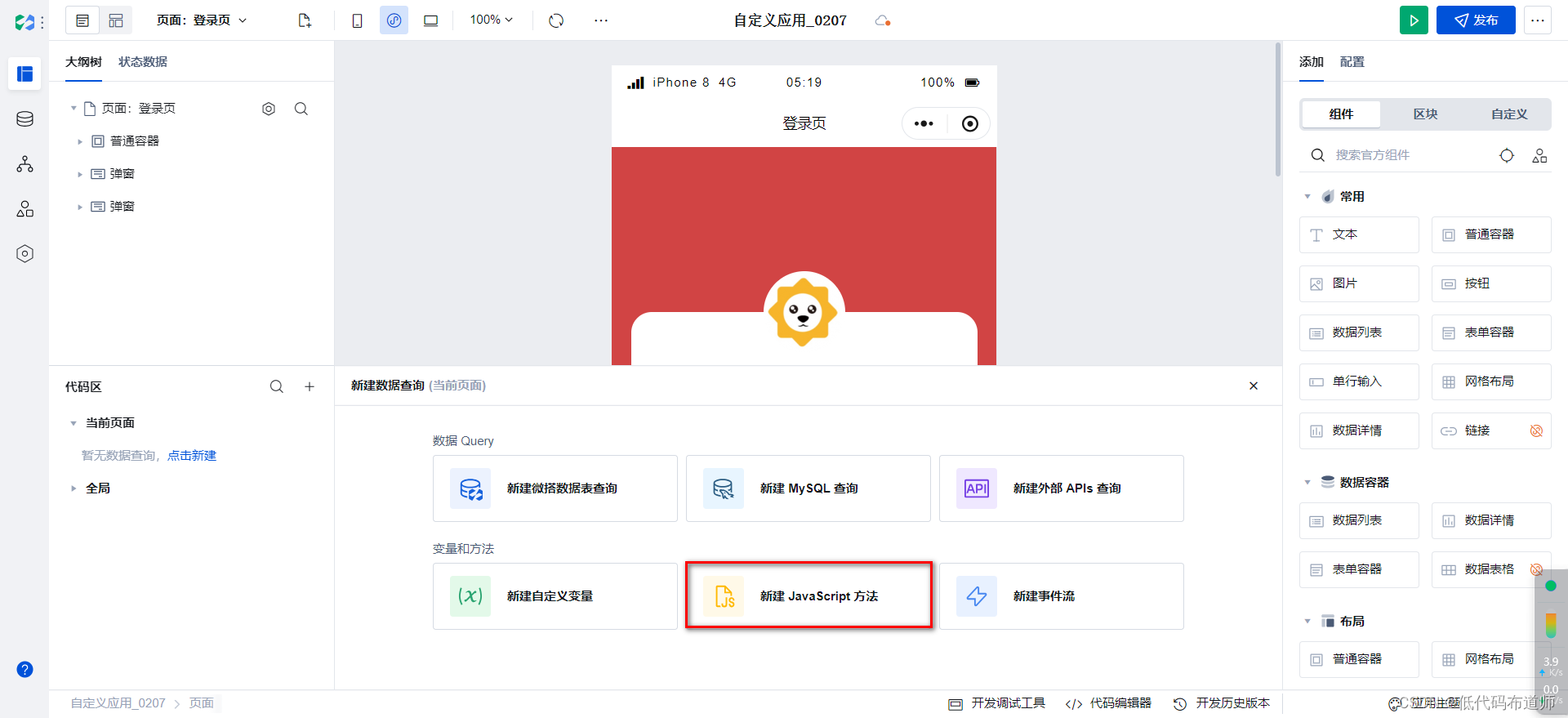This screenshot has height=718, width=1568.
Task: Select 新建 MySQL 查询 card
Action: (808, 488)
